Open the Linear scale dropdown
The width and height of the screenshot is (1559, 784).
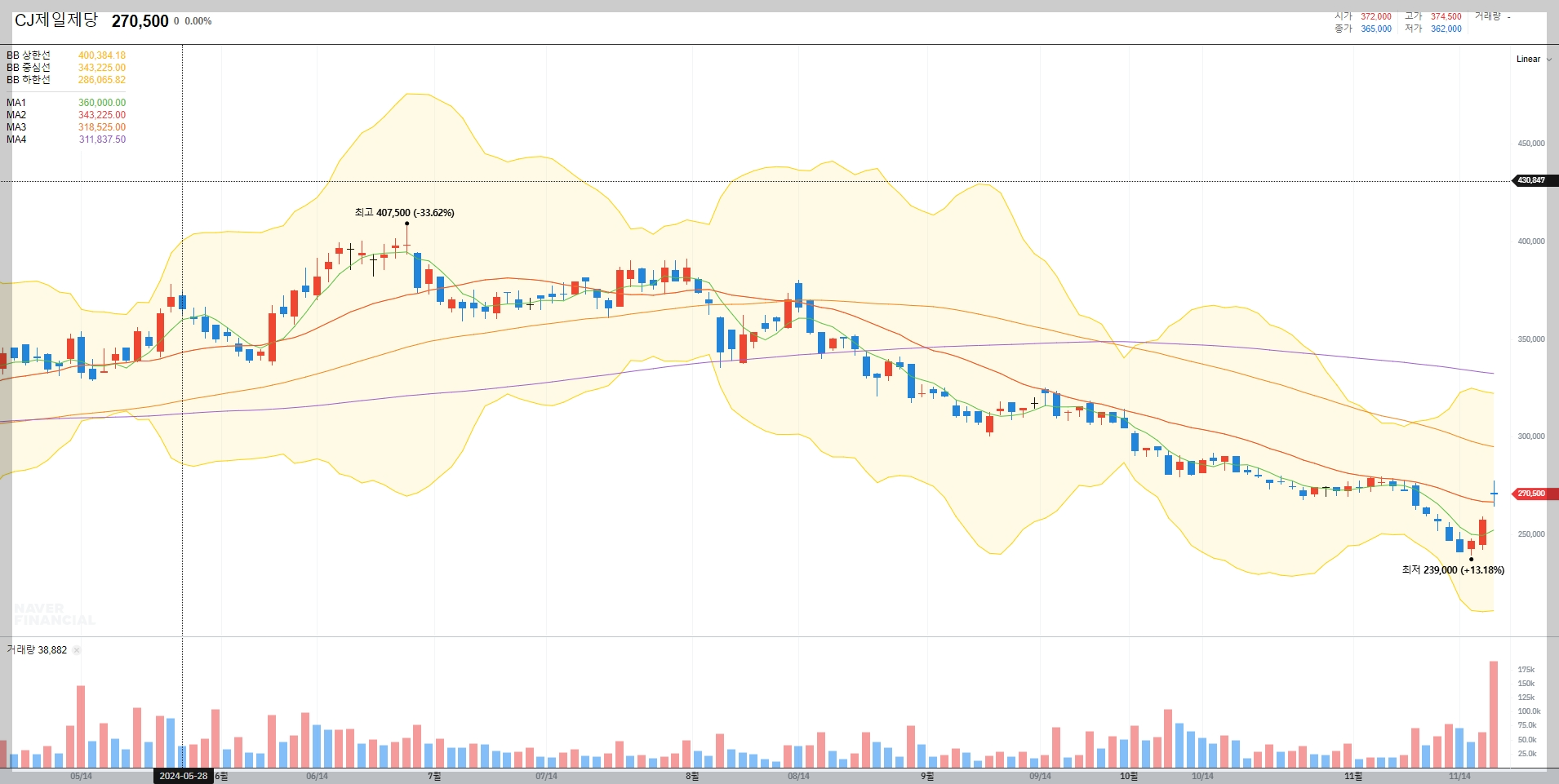[1534, 59]
